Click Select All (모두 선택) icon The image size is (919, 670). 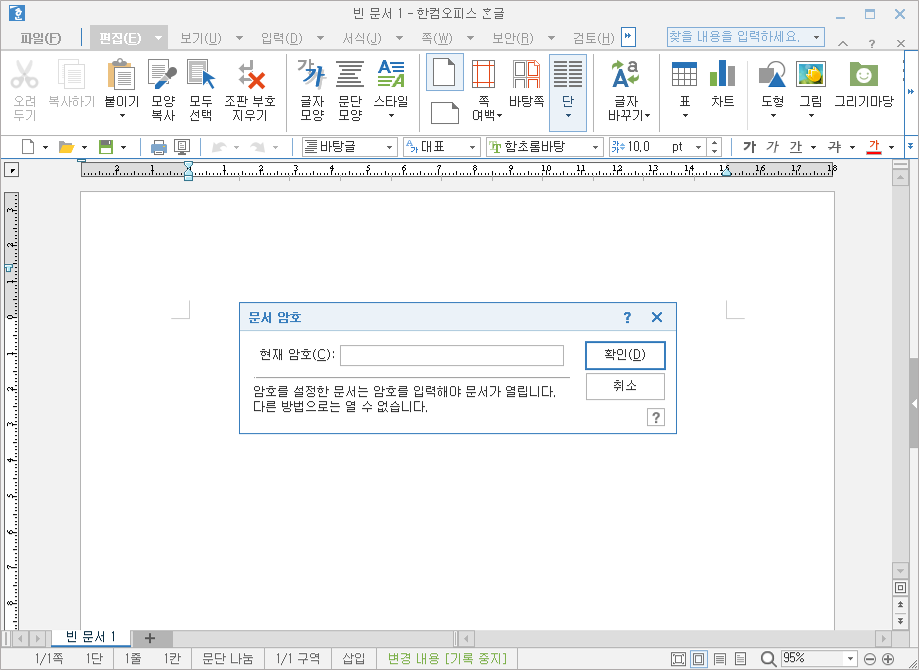point(200,75)
